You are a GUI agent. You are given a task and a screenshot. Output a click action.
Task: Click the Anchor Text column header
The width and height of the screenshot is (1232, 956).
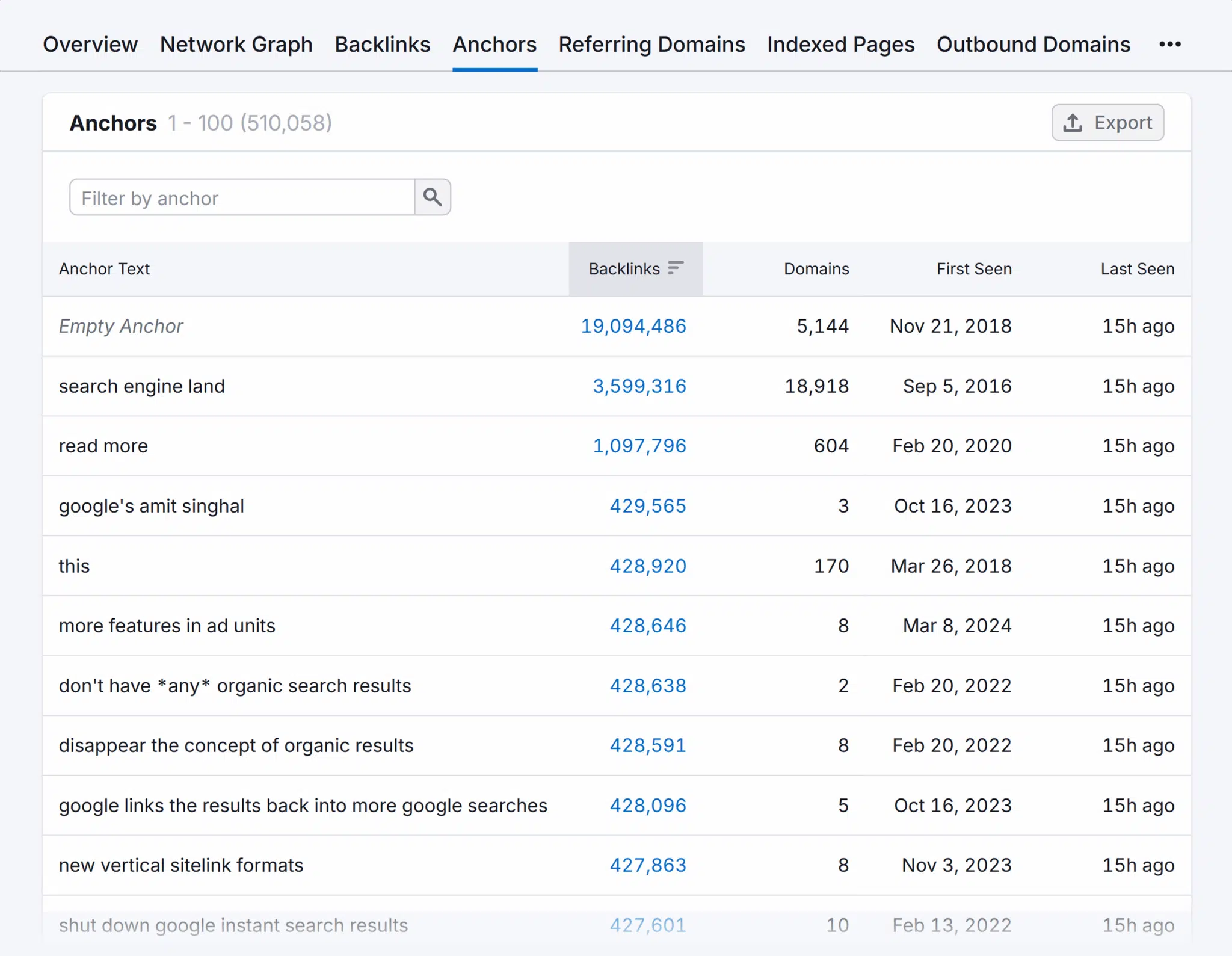pyautogui.click(x=104, y=269)
